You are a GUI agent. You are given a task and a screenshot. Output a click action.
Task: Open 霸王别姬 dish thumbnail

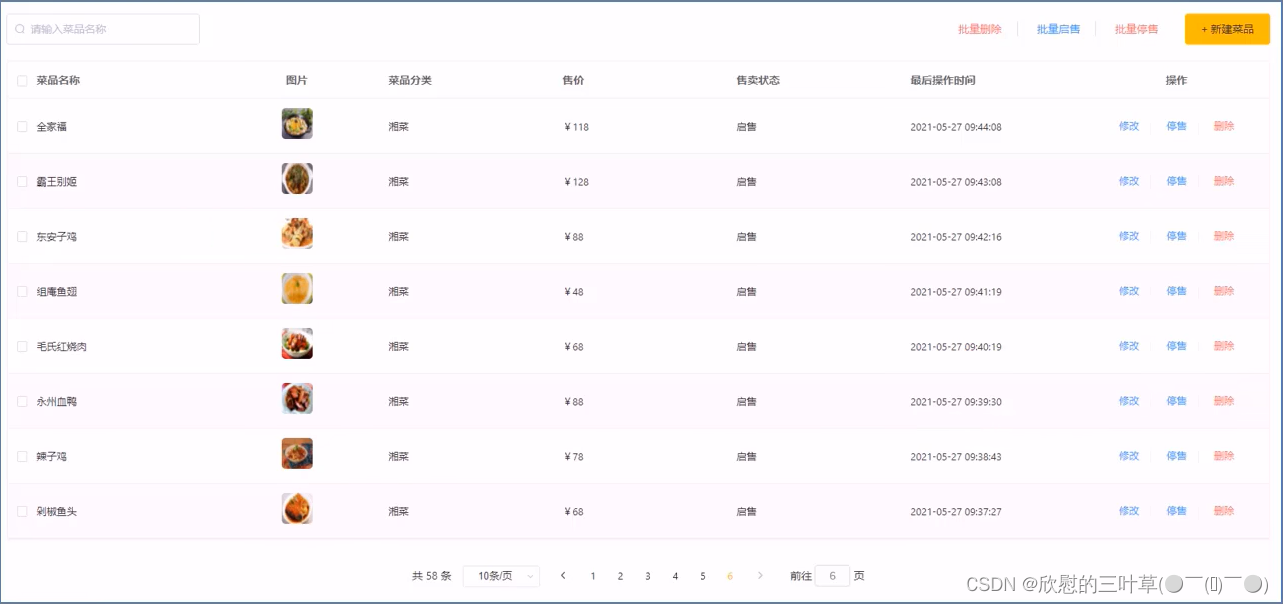coord(297,179)
